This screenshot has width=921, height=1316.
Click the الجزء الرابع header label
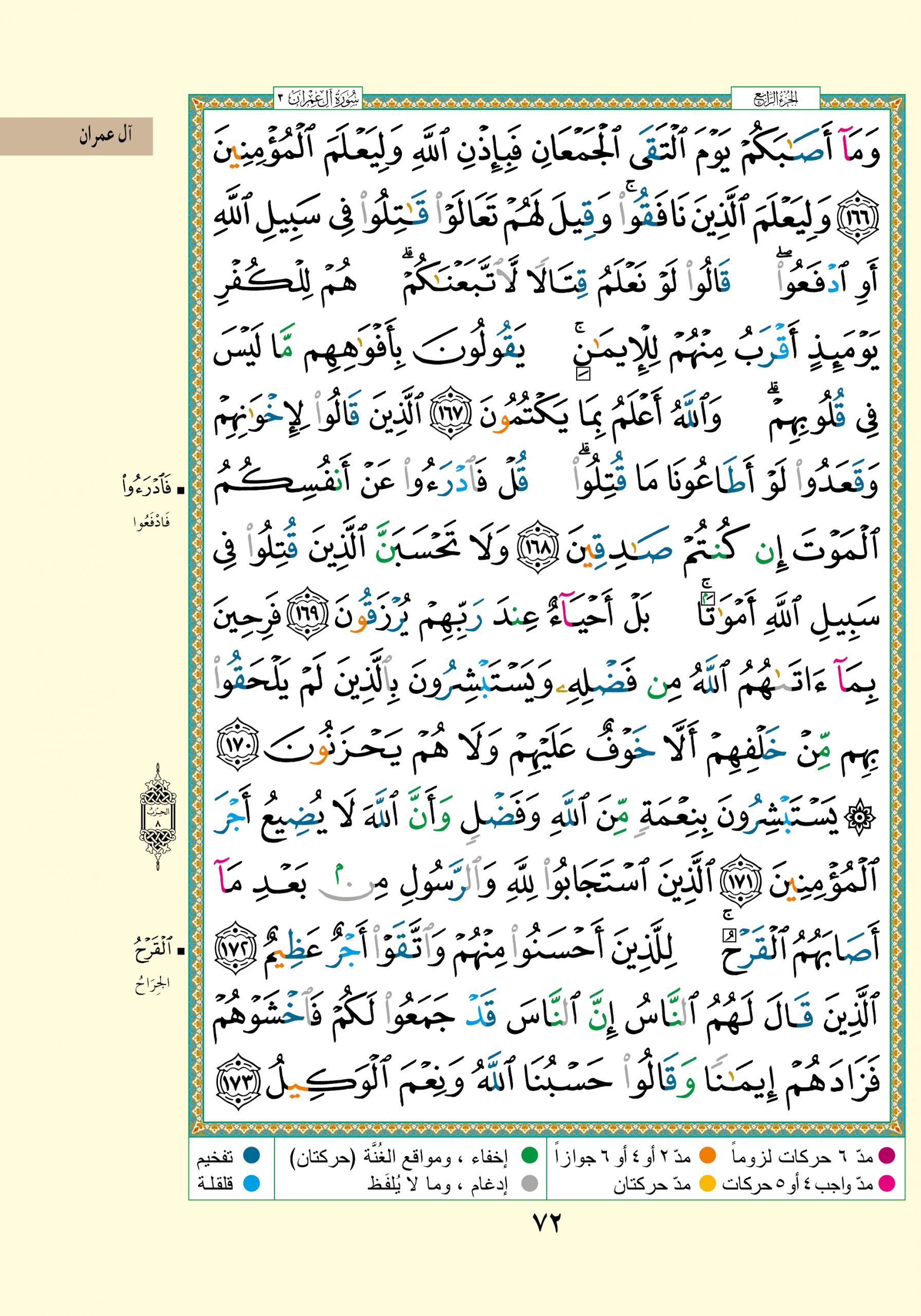pos(776,99)
